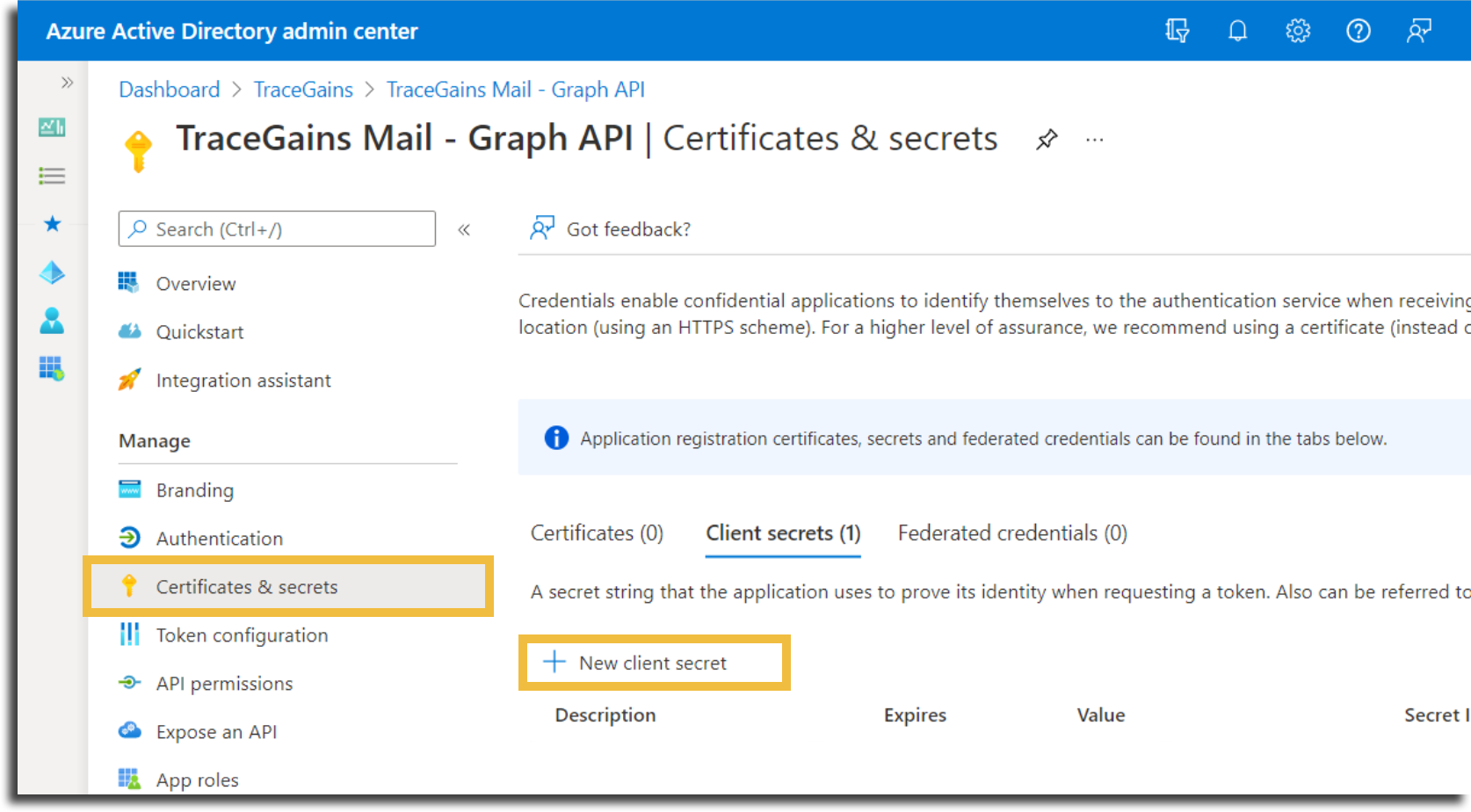The height and width of the screenshot is (812, 1471).
Task: Open TraceGains Mail - Graph API breadcrumb
Action: click(516, 90)
